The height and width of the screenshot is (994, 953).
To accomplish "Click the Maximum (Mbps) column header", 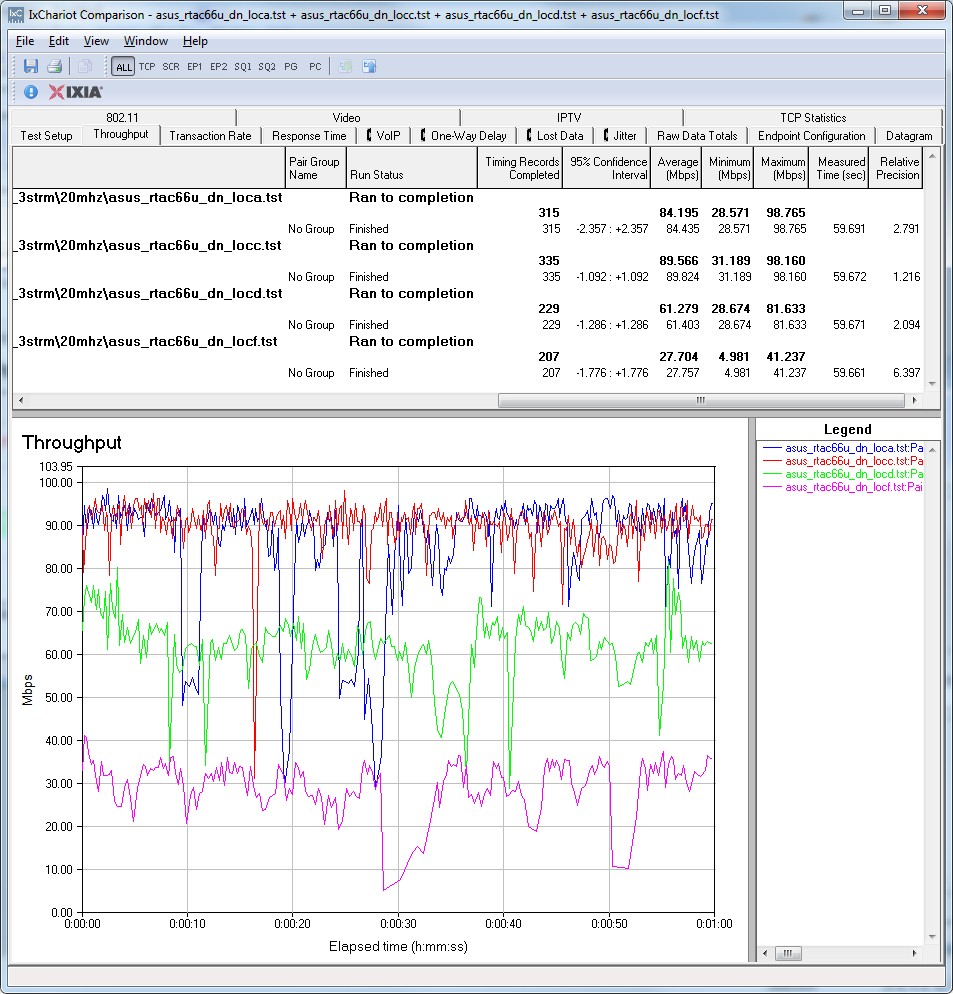I will (781, 168).
